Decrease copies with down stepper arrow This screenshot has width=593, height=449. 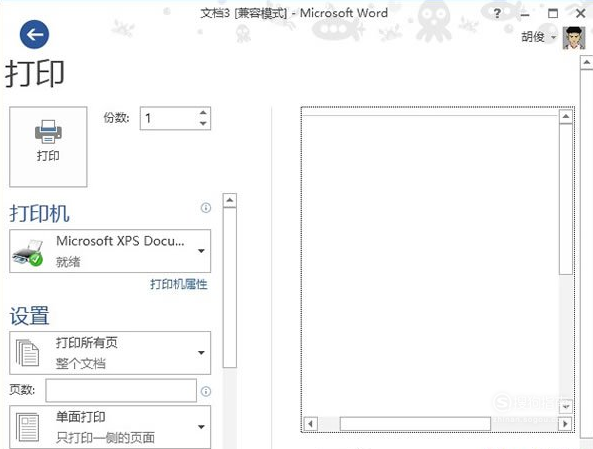(x=203, y=124)
